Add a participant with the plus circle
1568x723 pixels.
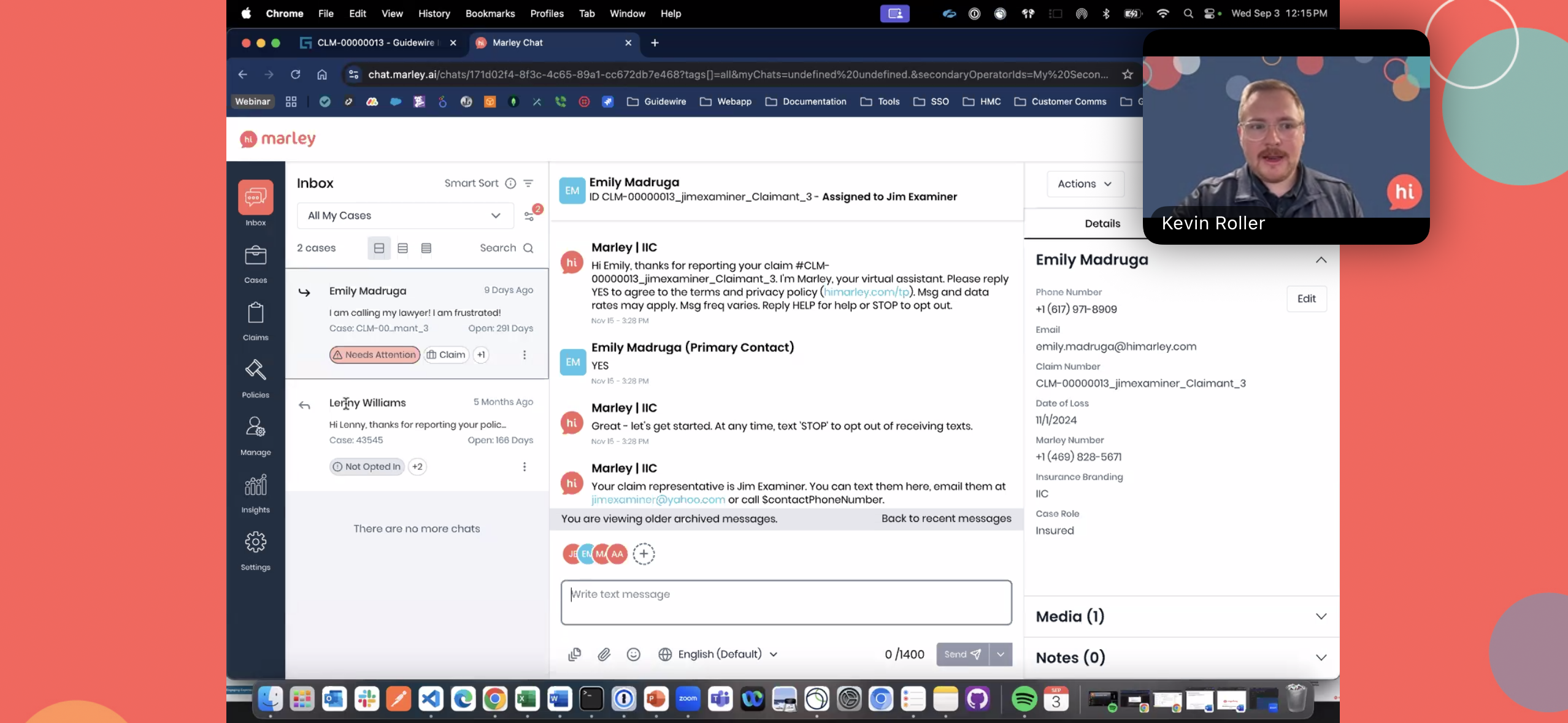click(644, 554)
